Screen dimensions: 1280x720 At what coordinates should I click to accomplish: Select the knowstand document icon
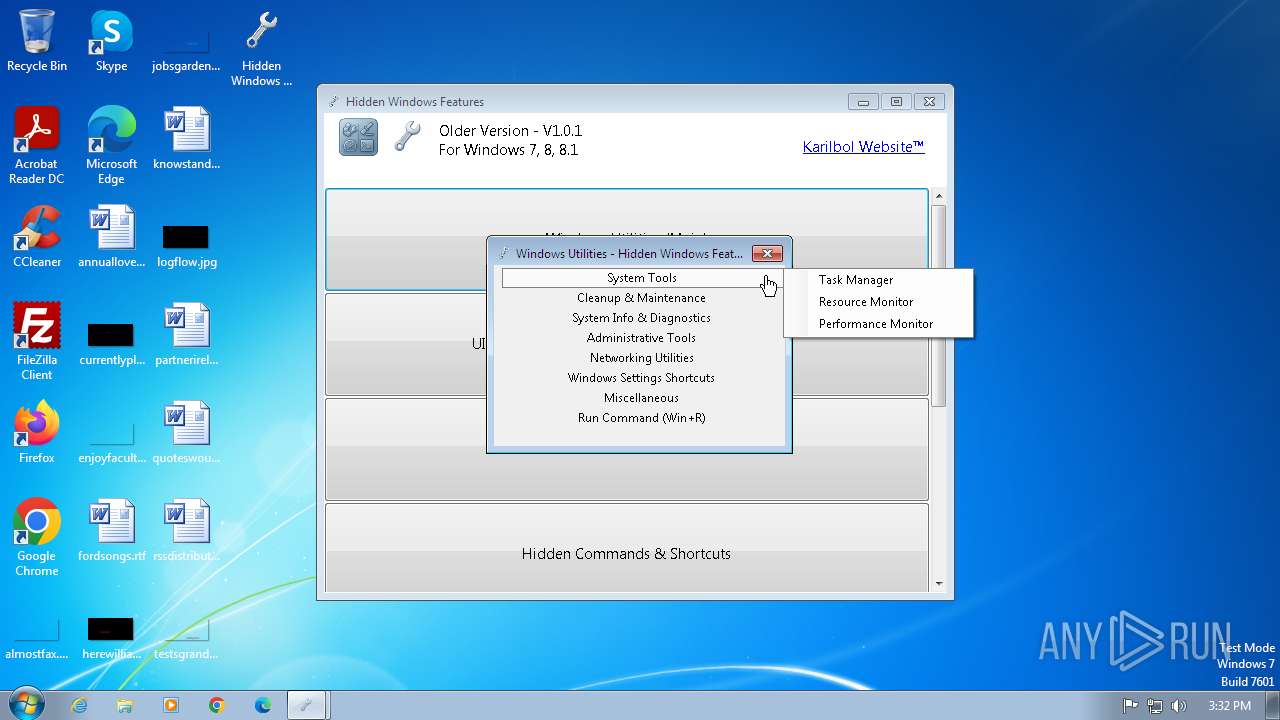(x=186, y=139)
